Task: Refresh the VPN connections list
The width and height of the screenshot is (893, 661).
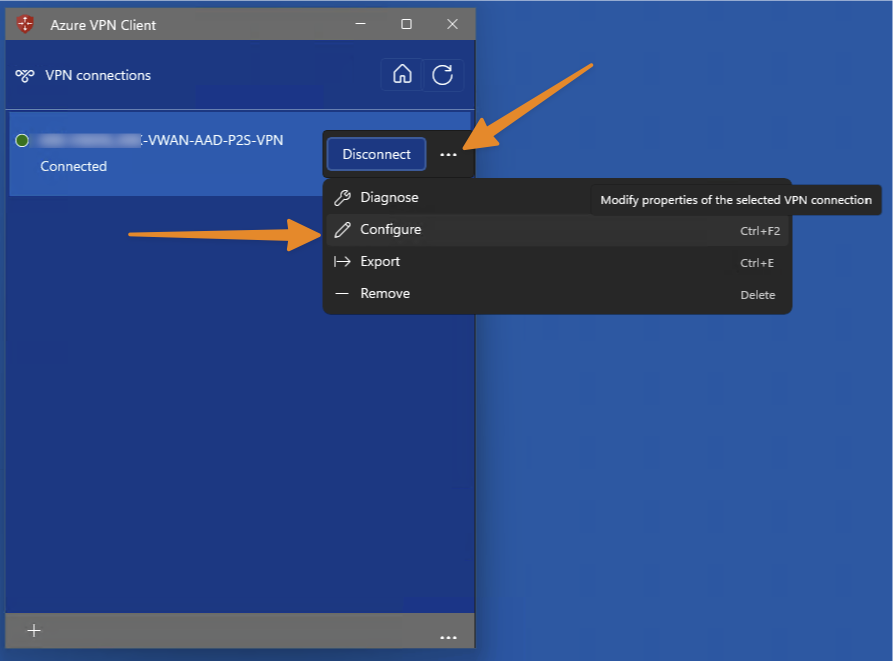Action: 442,75
